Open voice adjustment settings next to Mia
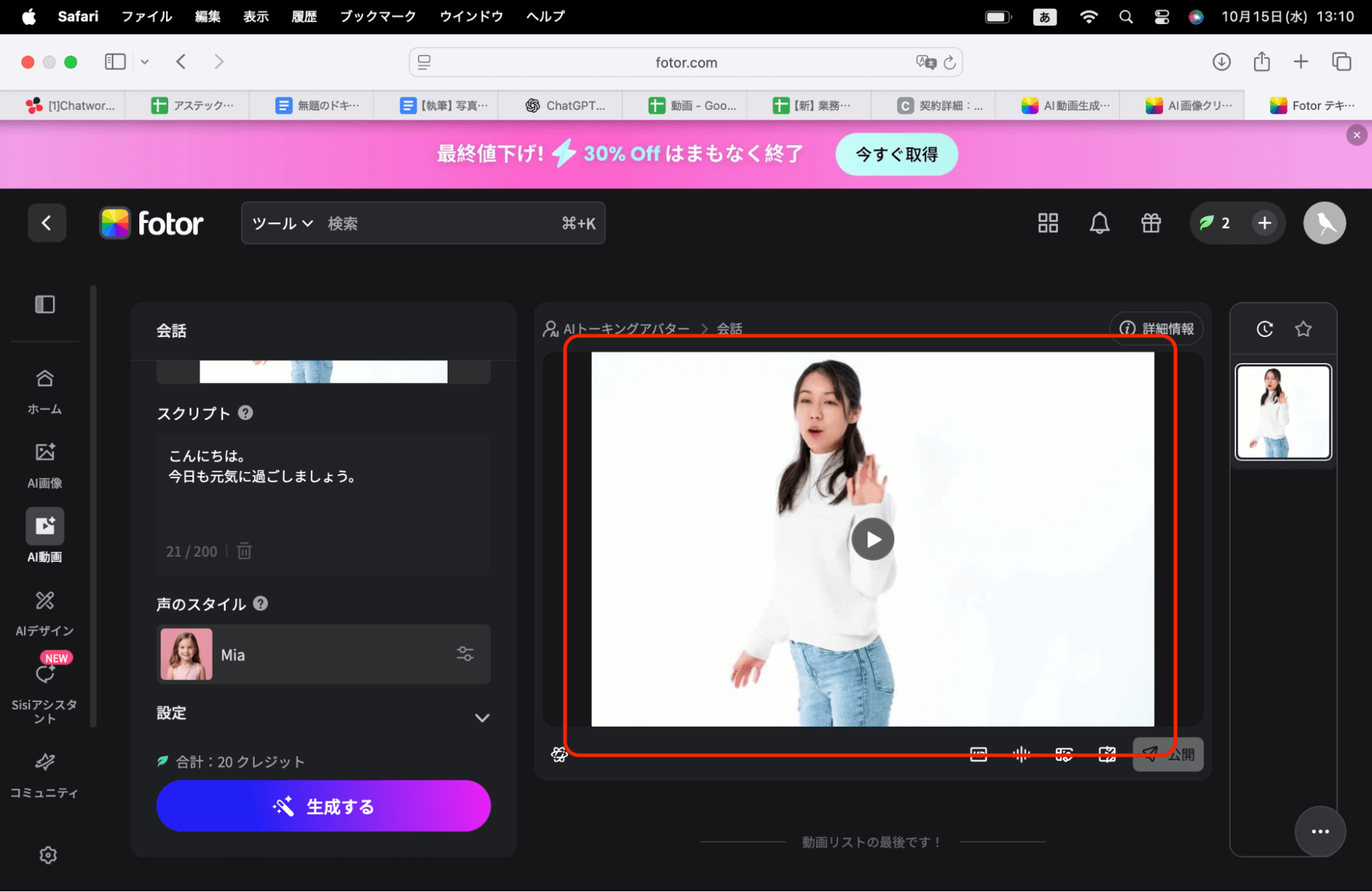This screenshot has width=1372, height=892. [465, 654]
